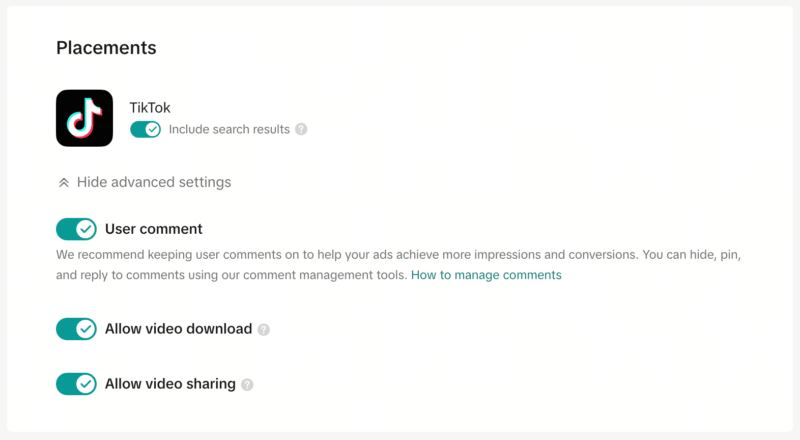Click the Allow video sharing label
Screen dimensions: 800x440
click(x=170, y=384)
